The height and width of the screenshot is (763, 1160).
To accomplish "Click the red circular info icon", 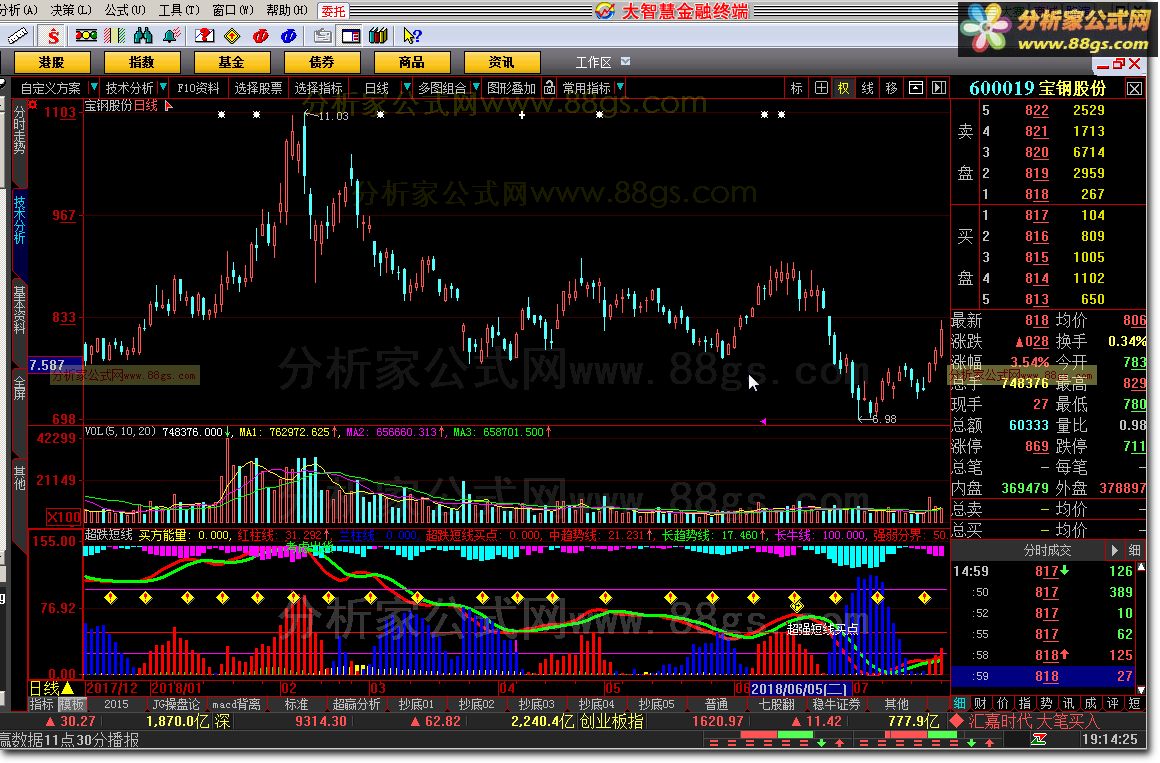I will pos(260,35).
